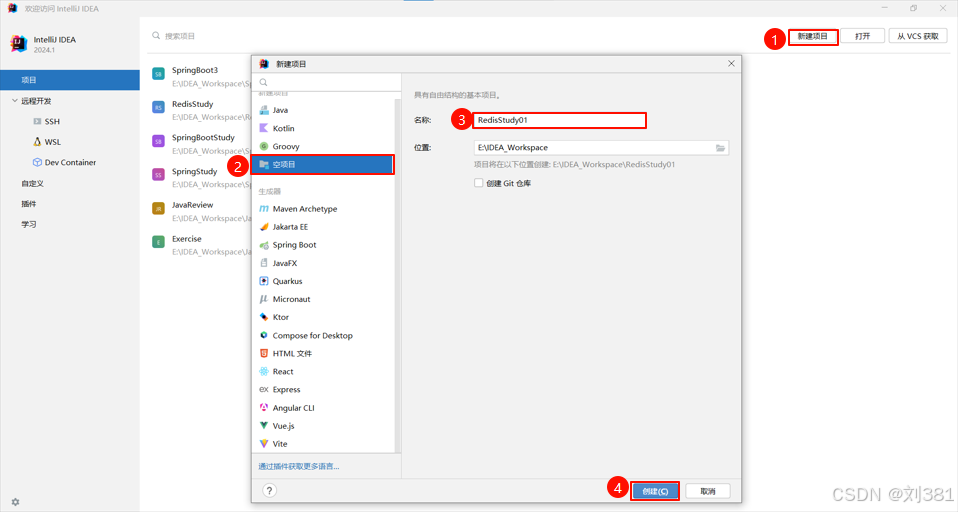This screenshot has width=958, height=512.
Task: Open SpringStudy recent project name
Action: [x=194, y=171]
